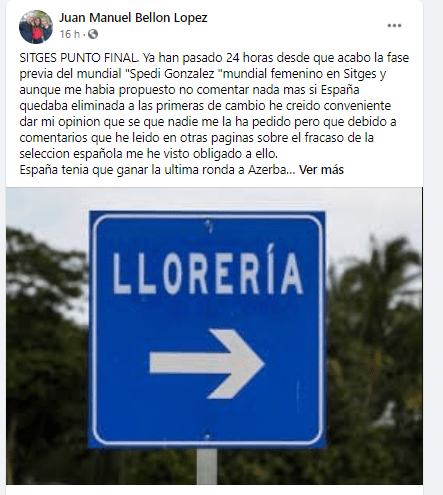Viewport: 443px width, 495px height.
Task: Click the blue sign's bottom bolt hole
Action: [x=207, y=437]
